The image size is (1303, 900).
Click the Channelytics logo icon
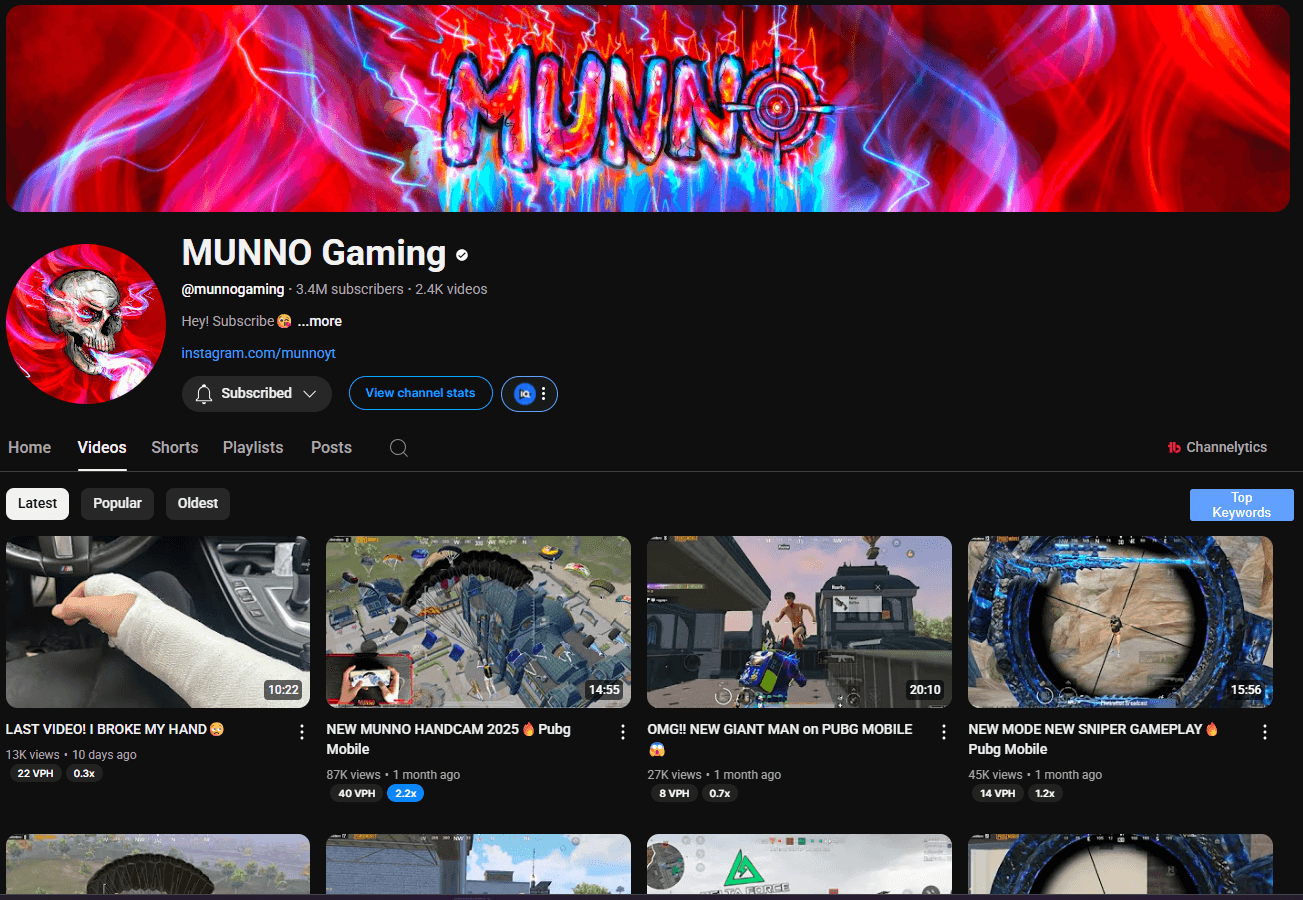point(1175,448)
